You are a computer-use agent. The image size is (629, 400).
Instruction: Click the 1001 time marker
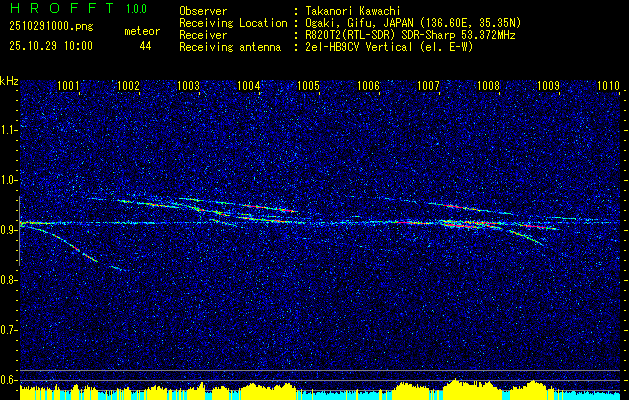click(x=68, y=86)
